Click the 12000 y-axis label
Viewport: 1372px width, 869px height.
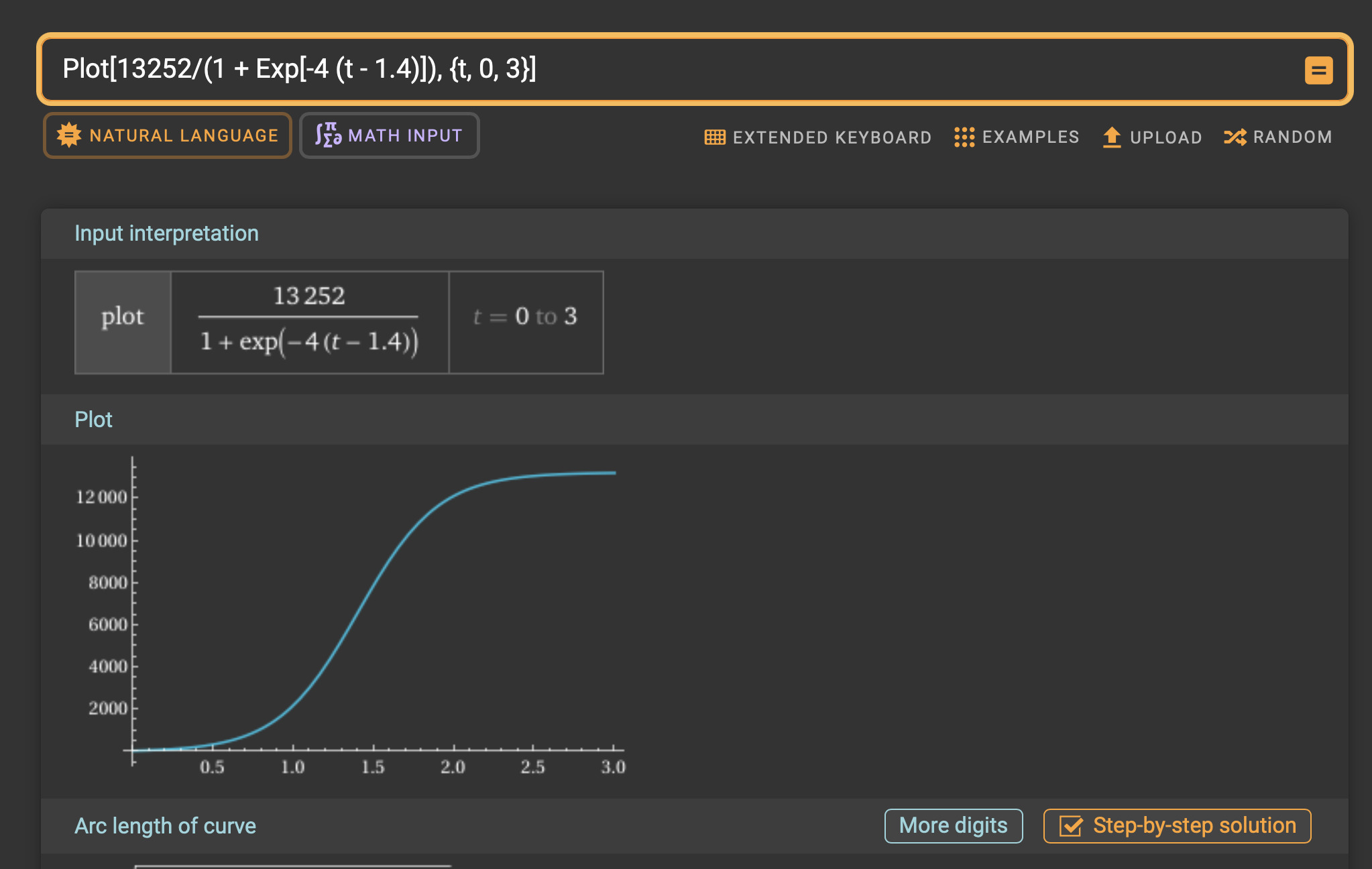(x=101, y=497)
